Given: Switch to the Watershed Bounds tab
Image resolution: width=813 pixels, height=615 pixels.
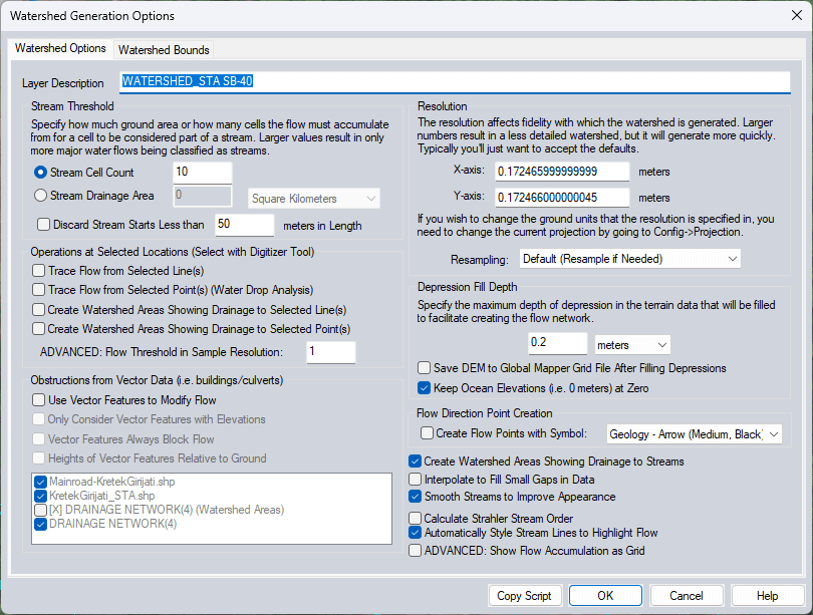Looking at the screenshot, I should coord(163,49).
